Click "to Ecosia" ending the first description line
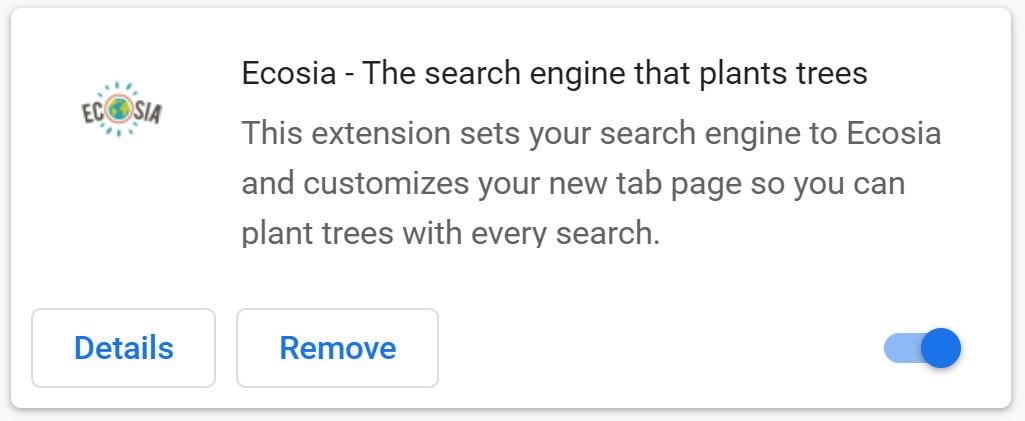1025x421 pixels. (x=880, y=133)
